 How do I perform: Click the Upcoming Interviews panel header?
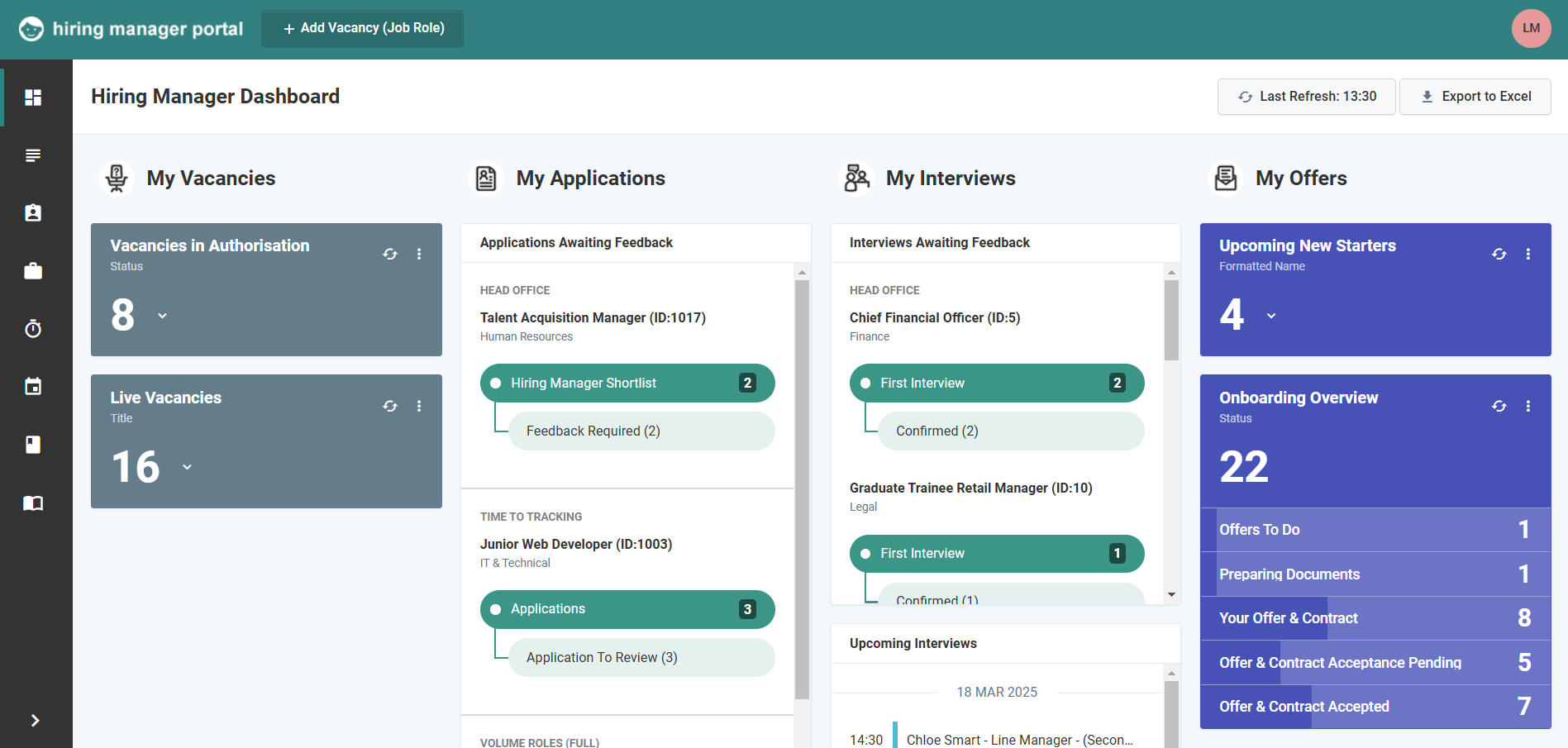(x=1005, y=643)
